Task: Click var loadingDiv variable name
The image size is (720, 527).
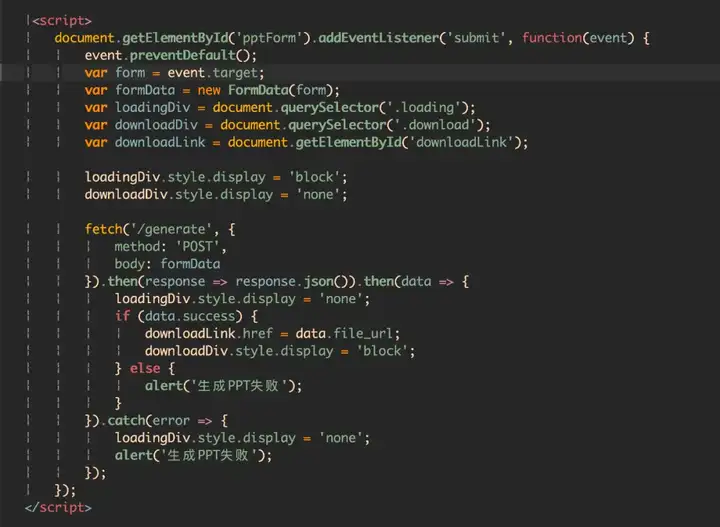Action: (x=152, y=107)
